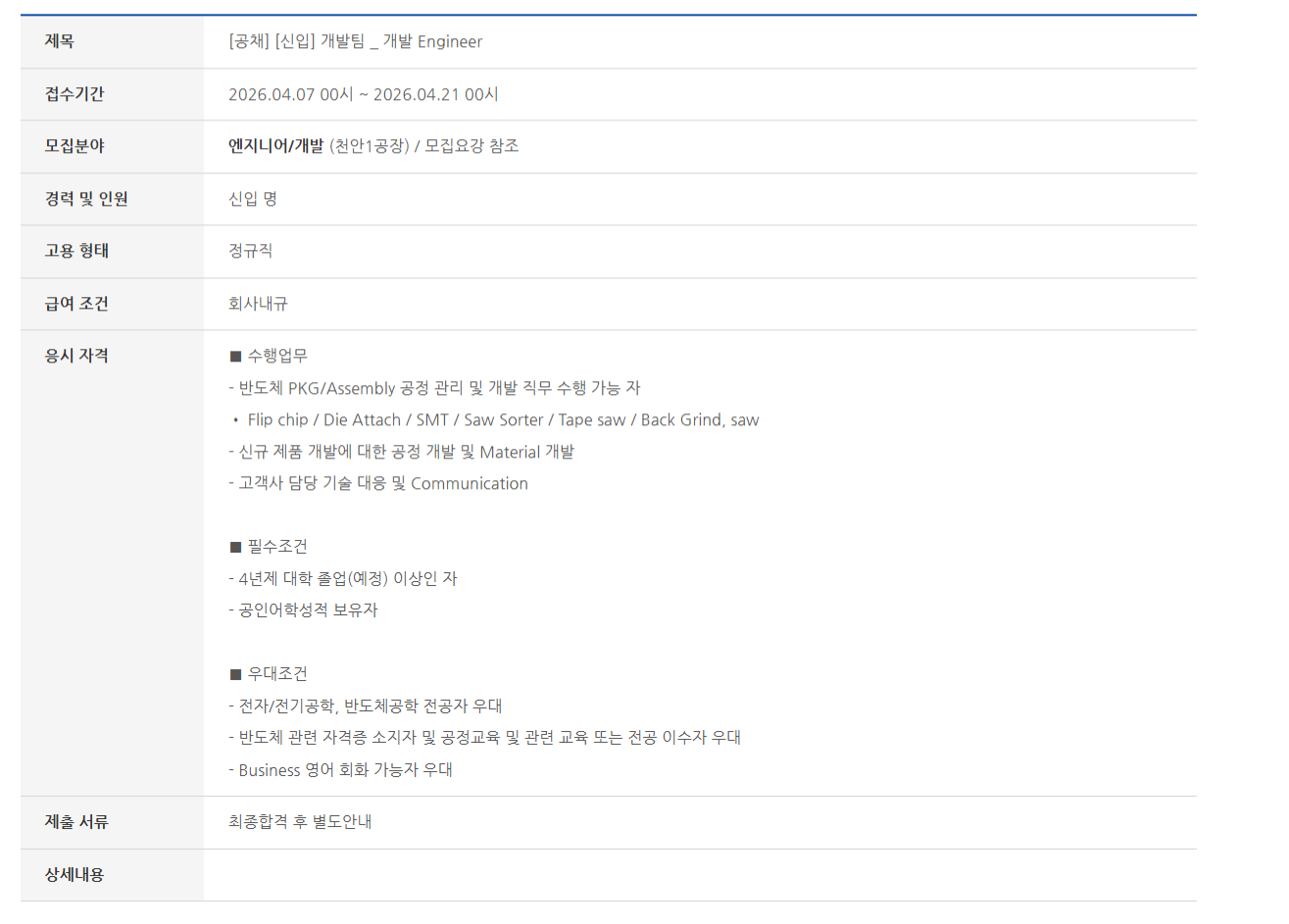Click the '최종합격 후 별도안내' documents text
This screenshot has width=1289, height=924.
300,821
